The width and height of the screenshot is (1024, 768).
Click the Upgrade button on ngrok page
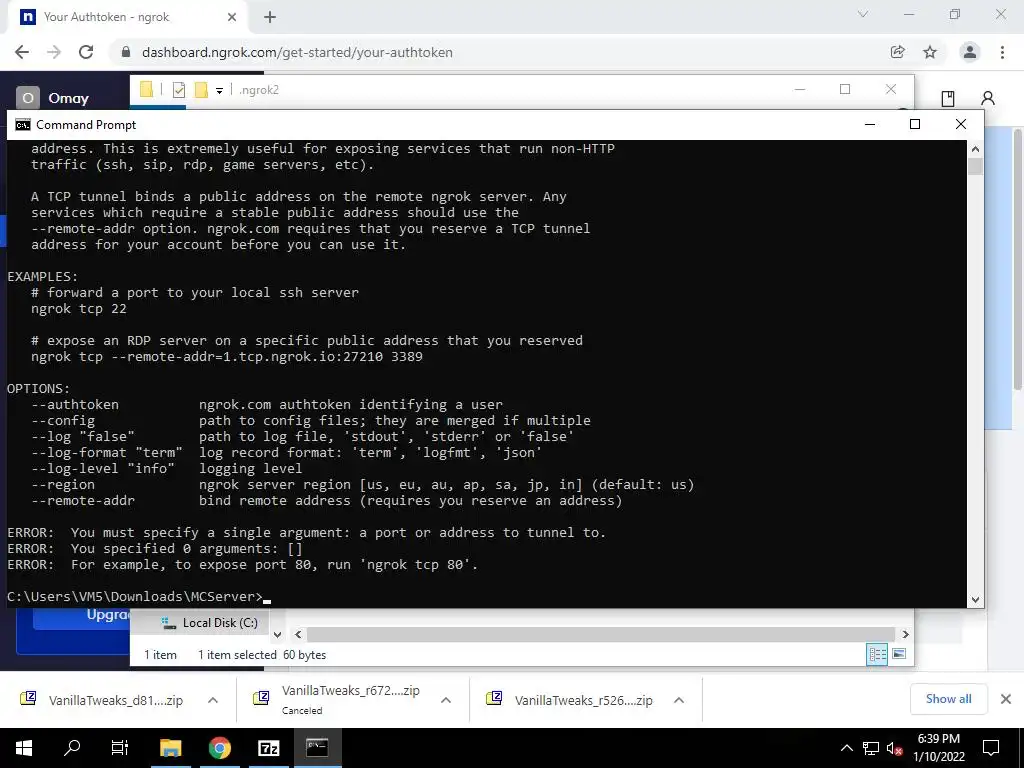point(82,618)
